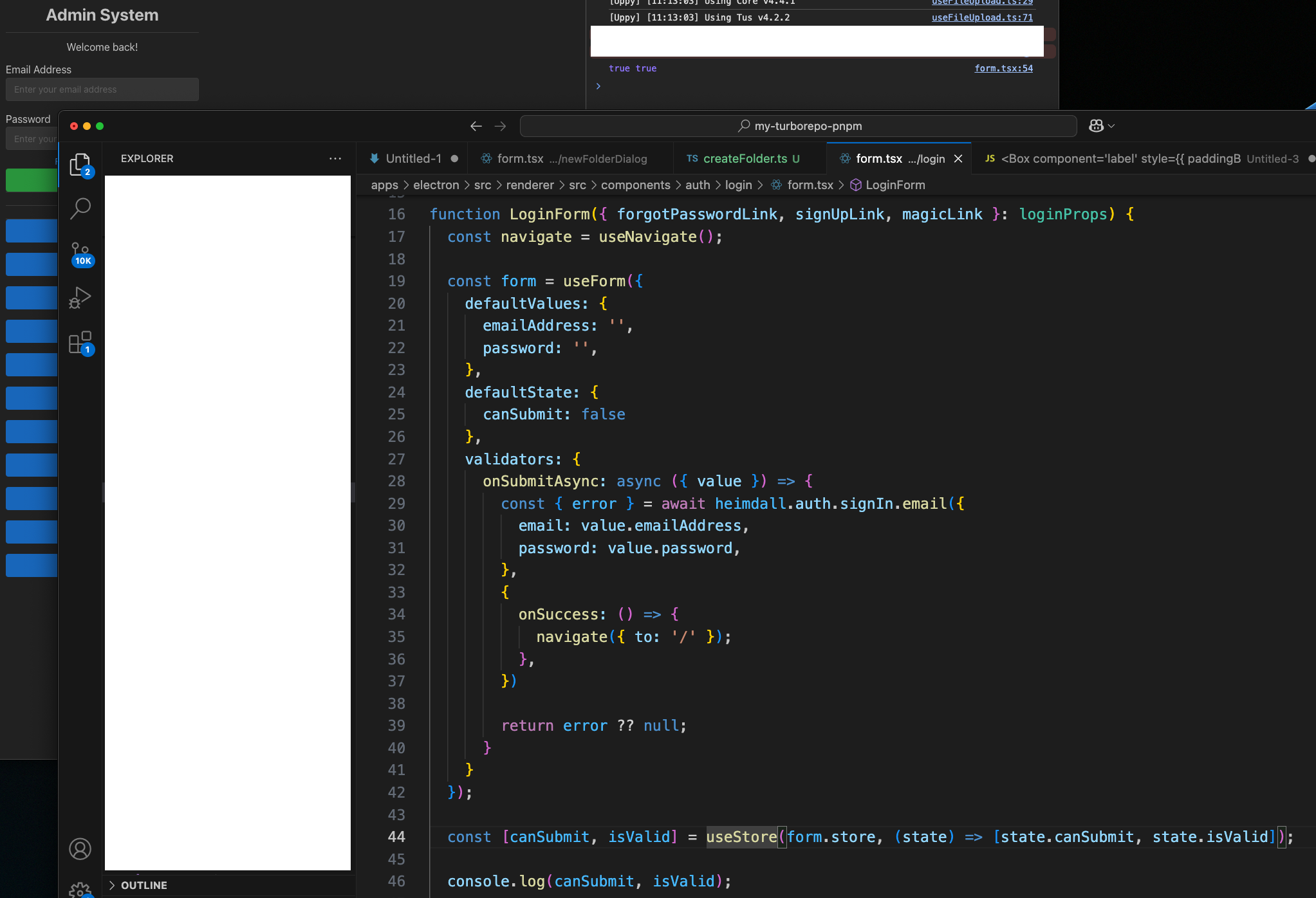This screenshot has height=898, width=1316.
Task: Expand the Copilot dropdown chevron
Action: click(x=1111, y=126)
